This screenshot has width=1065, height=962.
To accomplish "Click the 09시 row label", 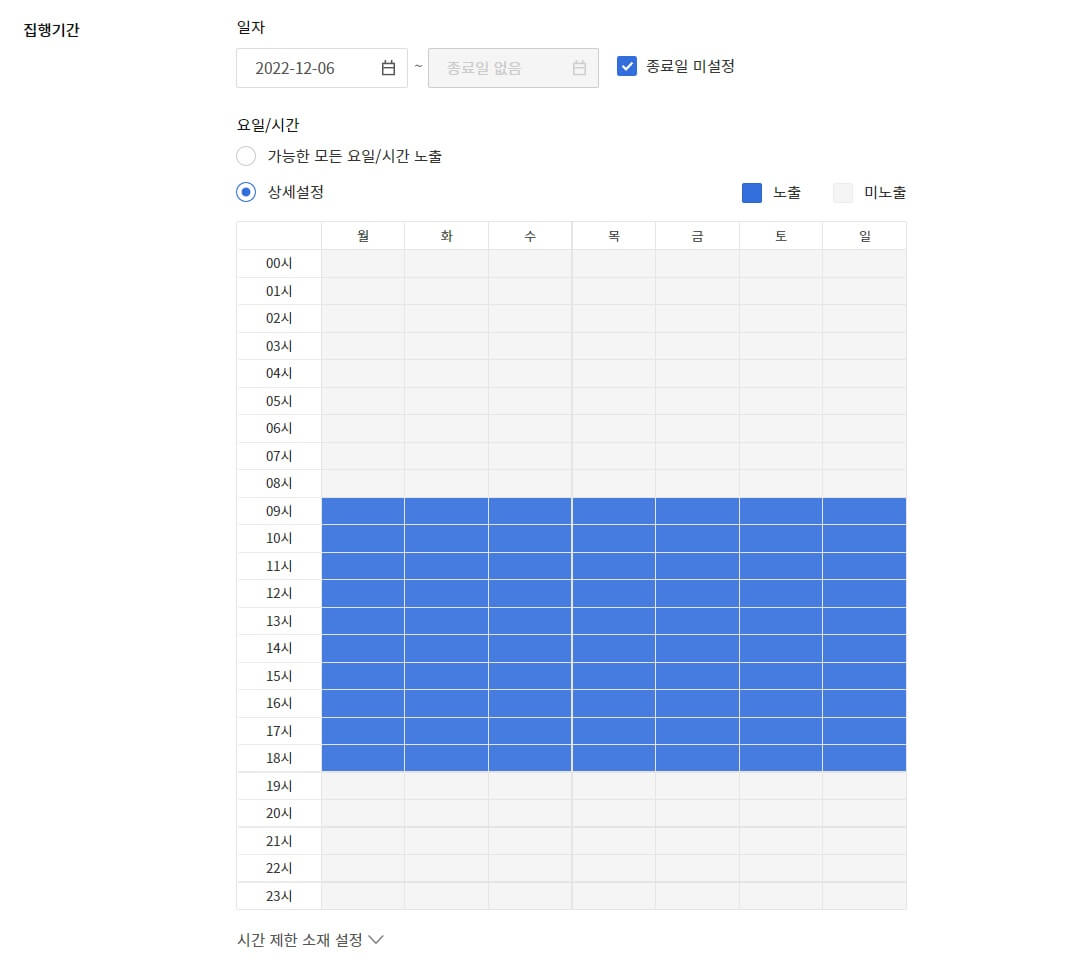I will (278, 511).
